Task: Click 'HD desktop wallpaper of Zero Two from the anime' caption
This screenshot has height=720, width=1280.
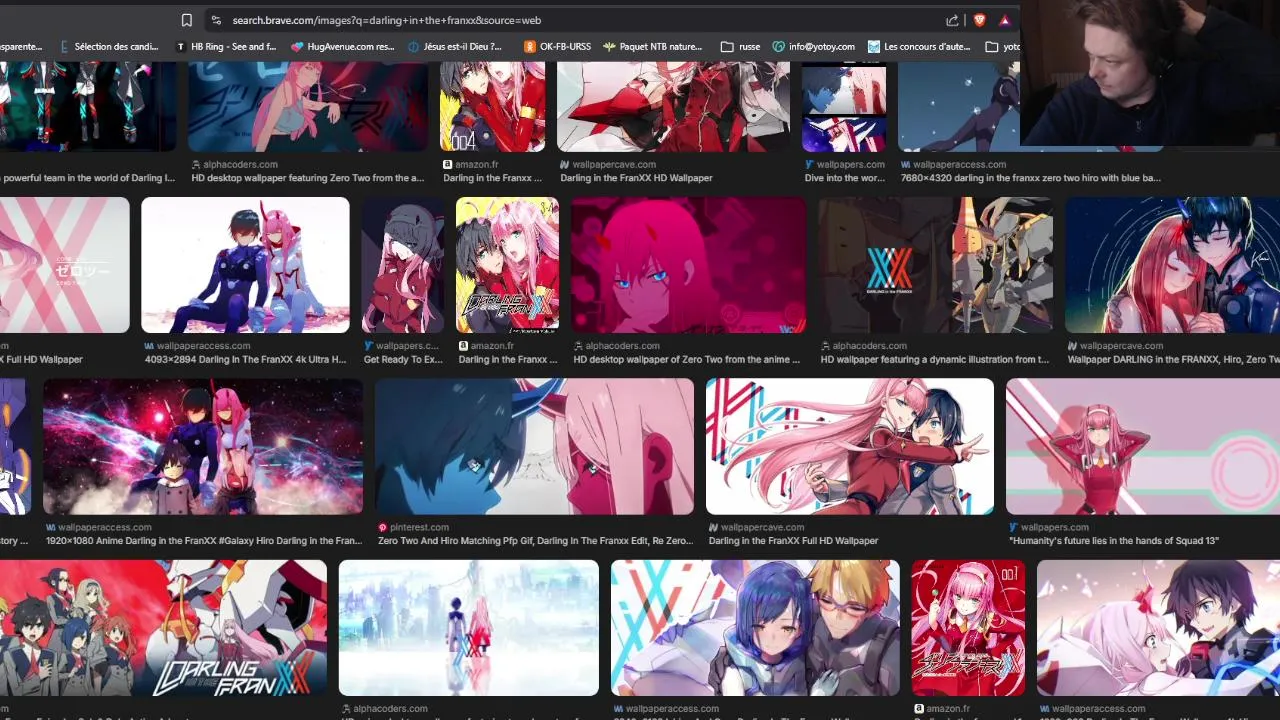Action: click(686, 359)
